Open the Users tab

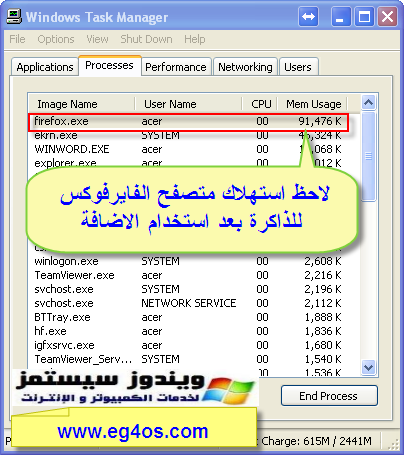point(298,67)
